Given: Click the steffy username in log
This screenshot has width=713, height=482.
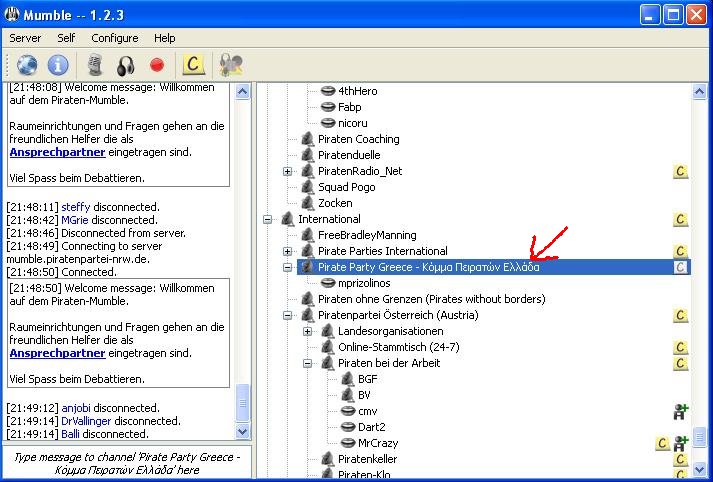Looking at the screenshot, I should pyautogui.click(x=75, y=207).
